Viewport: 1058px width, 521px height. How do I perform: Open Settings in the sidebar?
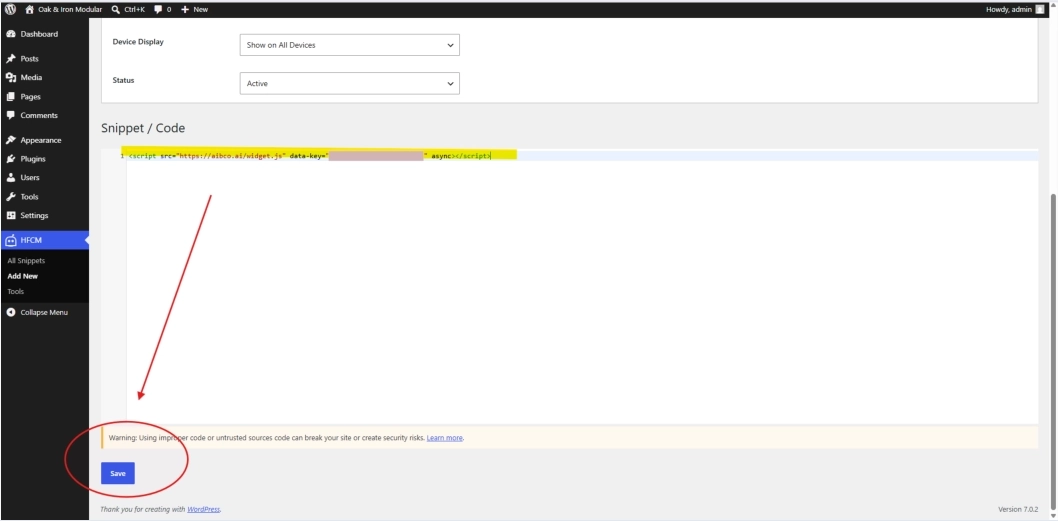pyautogui.click(x=45, y=215)
